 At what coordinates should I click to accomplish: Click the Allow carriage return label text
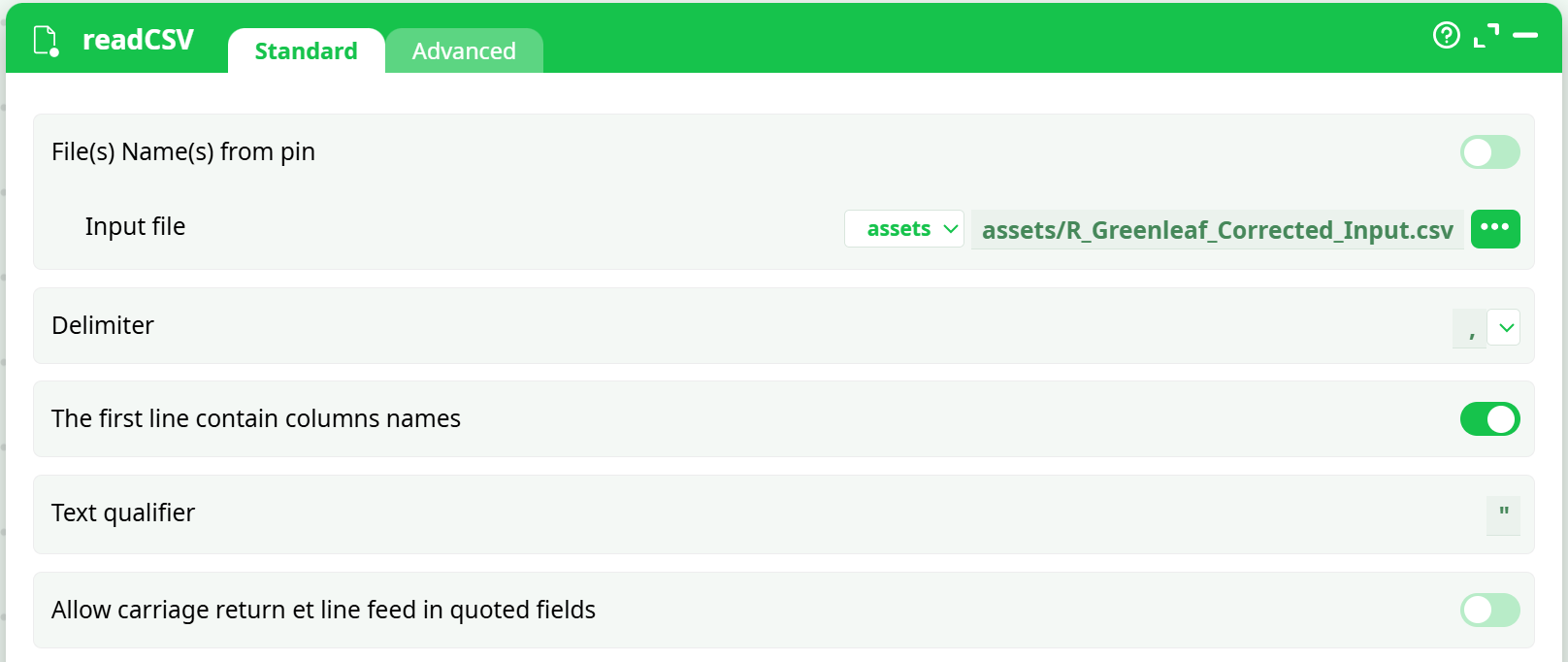coord(323,611)
